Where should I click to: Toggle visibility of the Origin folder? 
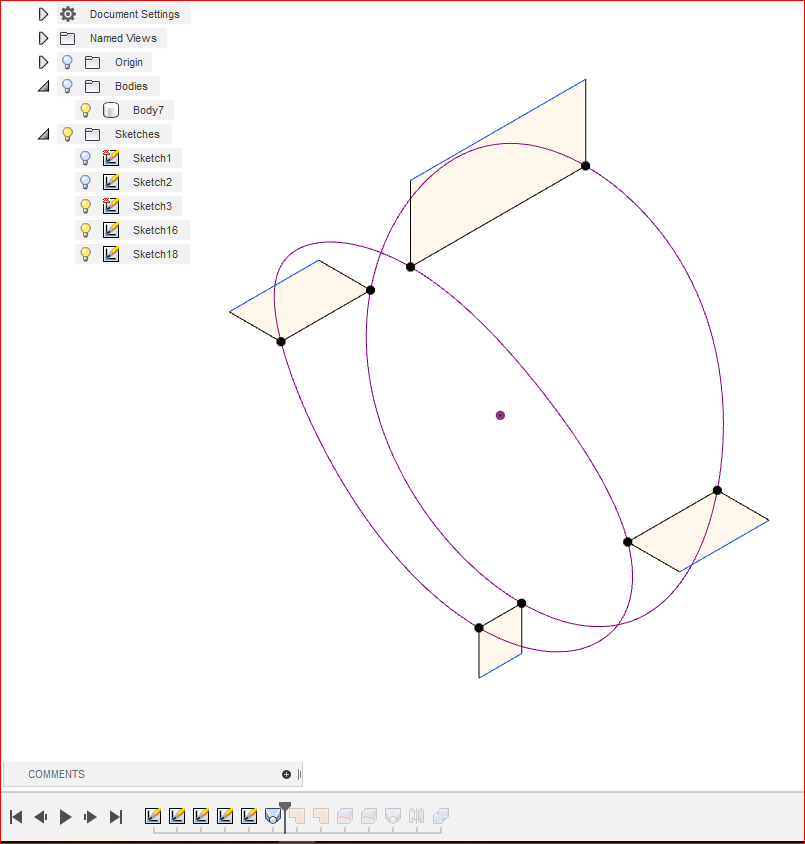pyautogui.click(x=67, y=62)
